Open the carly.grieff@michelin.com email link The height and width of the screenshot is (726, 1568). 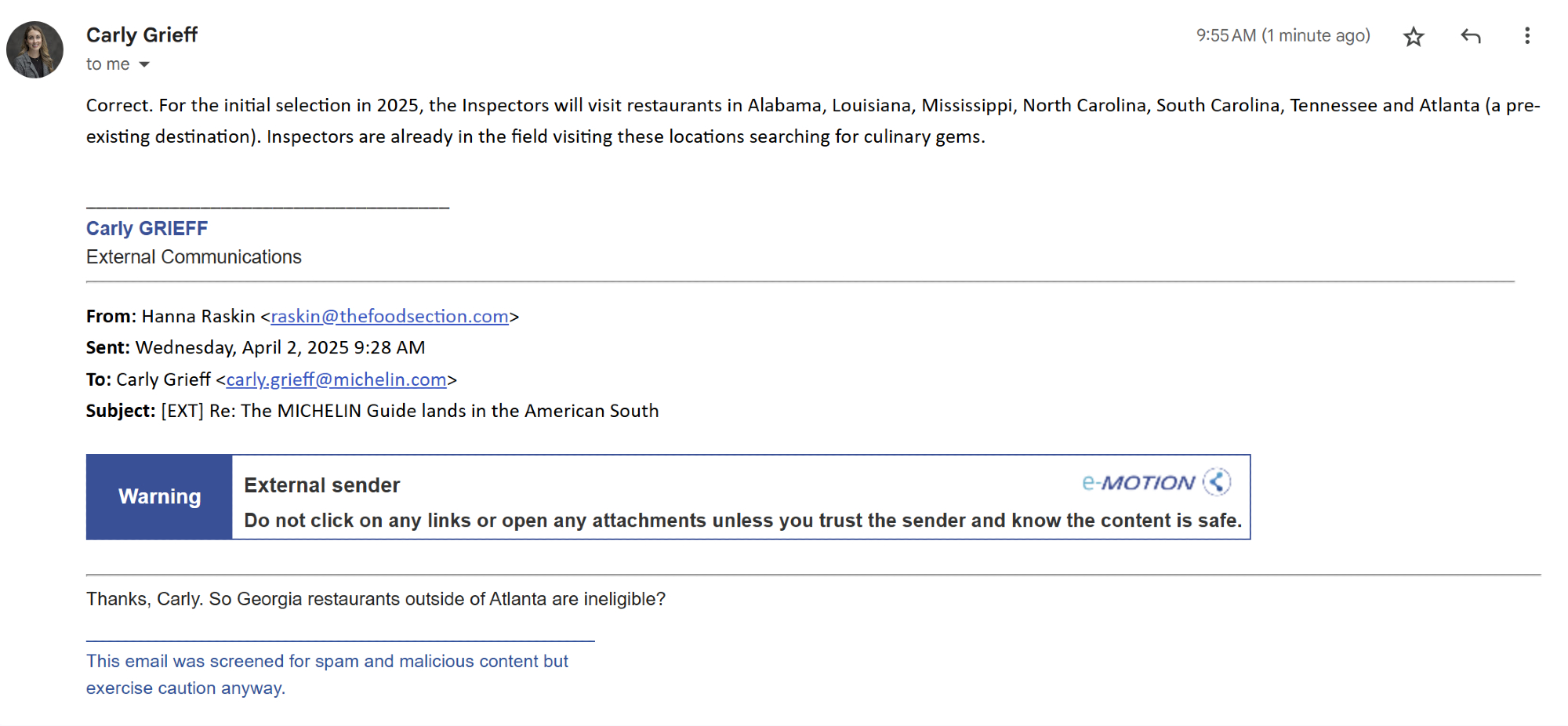point(336,380)
